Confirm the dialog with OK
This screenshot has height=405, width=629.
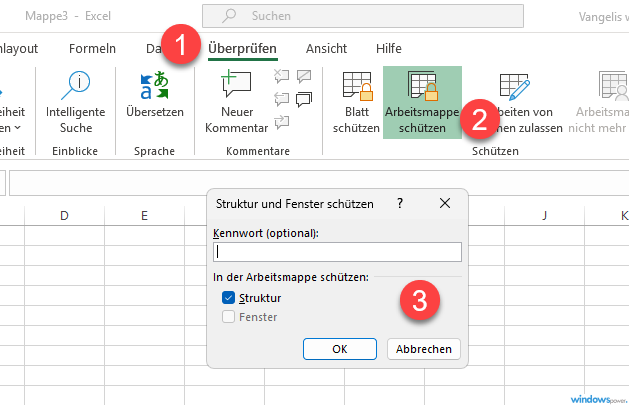click(x=339, y=349)
